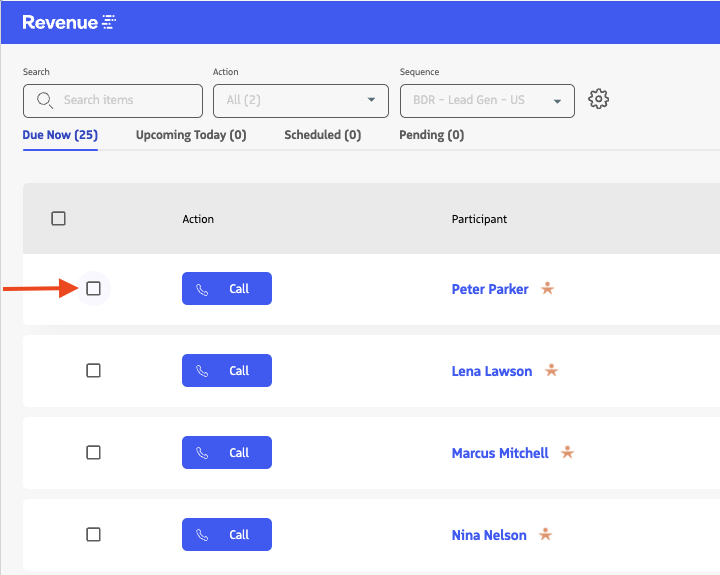
Task: Open Marcus Mitchell participant link
Action: (500, 453)
